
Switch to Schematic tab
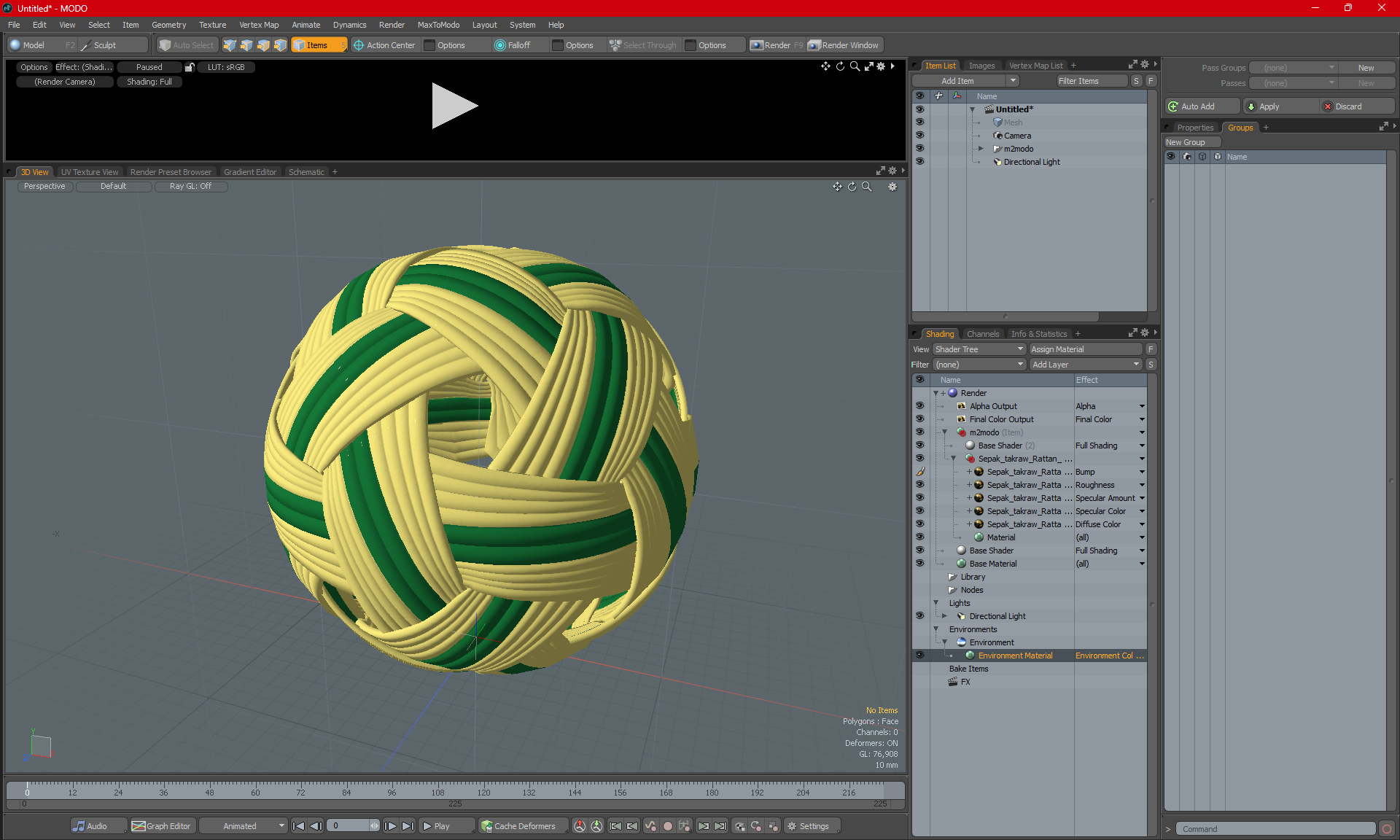pyautogui.click(x=306, y=172)
